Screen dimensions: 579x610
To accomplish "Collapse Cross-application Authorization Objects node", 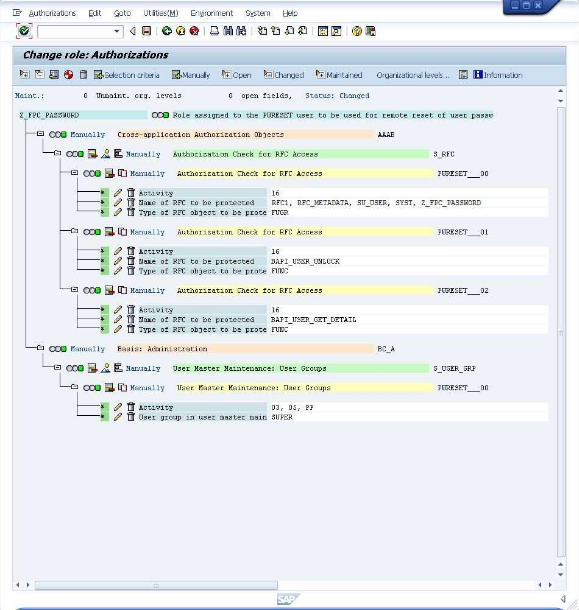I will (40, 134).
